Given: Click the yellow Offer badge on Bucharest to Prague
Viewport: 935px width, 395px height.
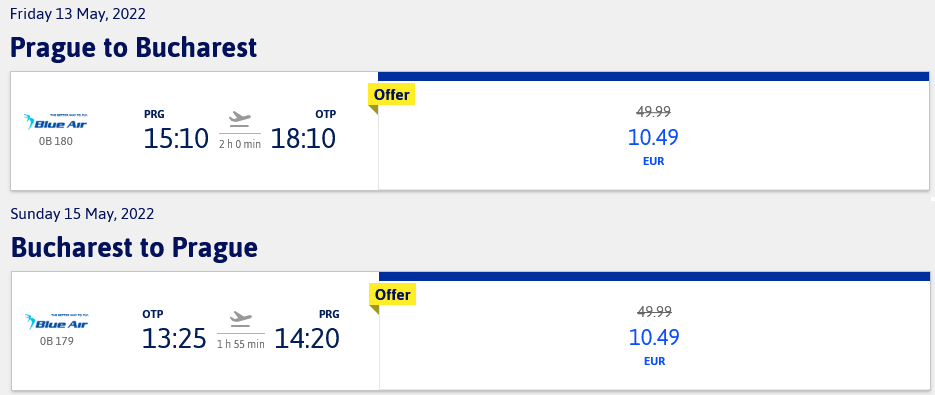Looking at the screenshot, I should (392, 295).
